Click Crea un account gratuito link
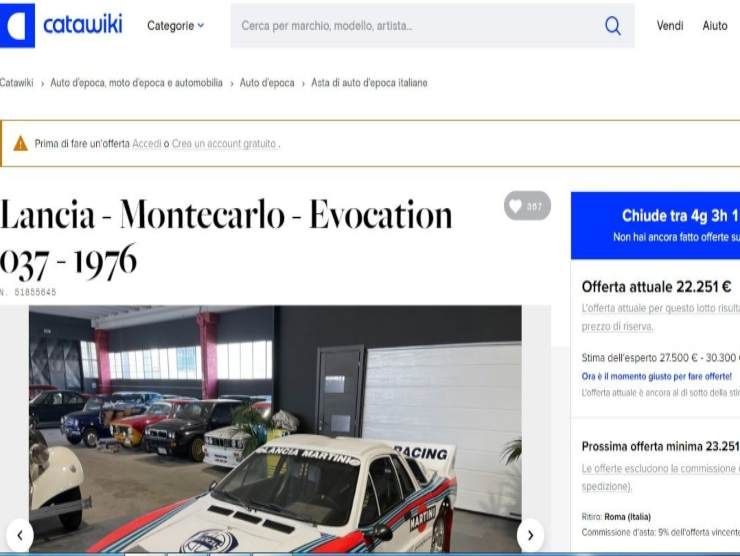 point(224,143)
